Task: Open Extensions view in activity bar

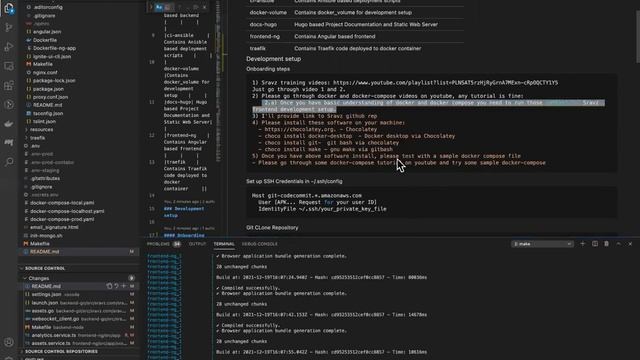Action: (9, 85)
